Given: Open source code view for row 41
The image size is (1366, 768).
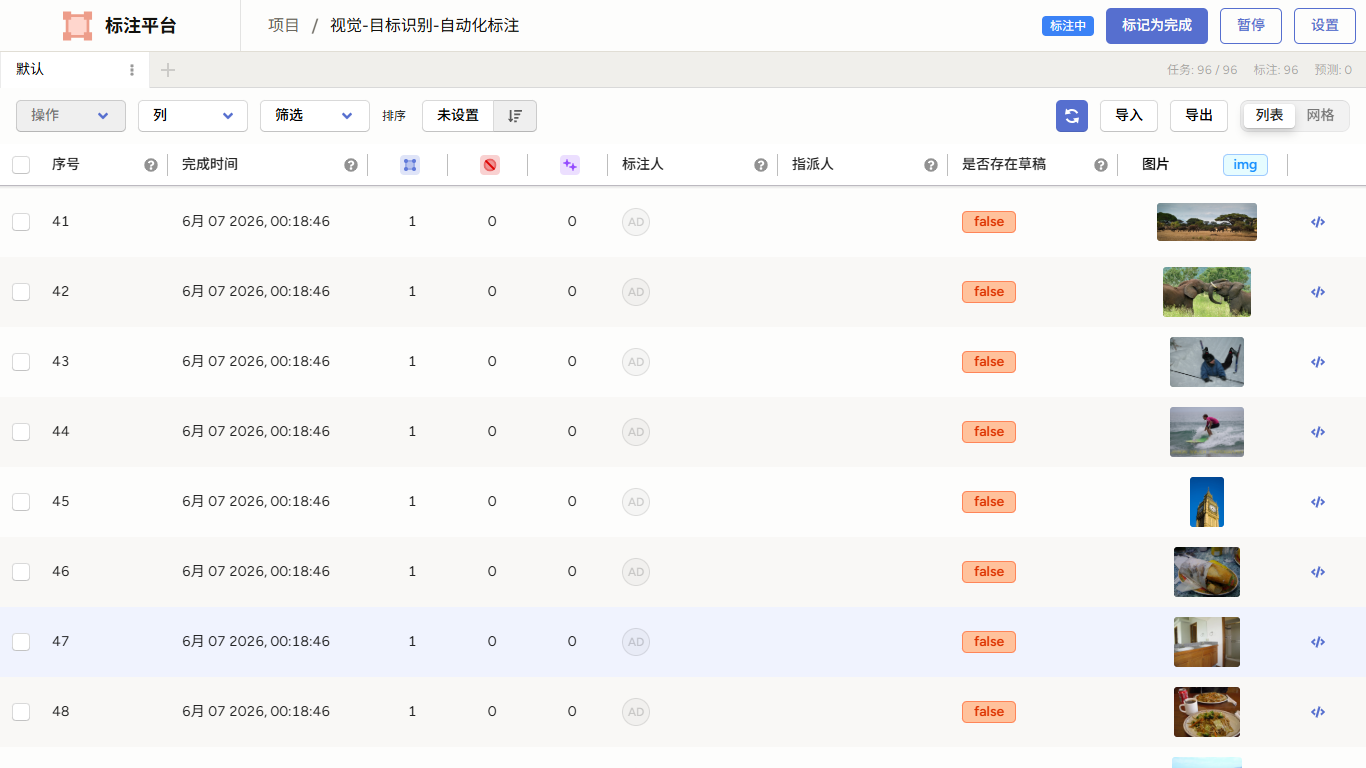Looking at the screenshot, I should [1318, 222].
